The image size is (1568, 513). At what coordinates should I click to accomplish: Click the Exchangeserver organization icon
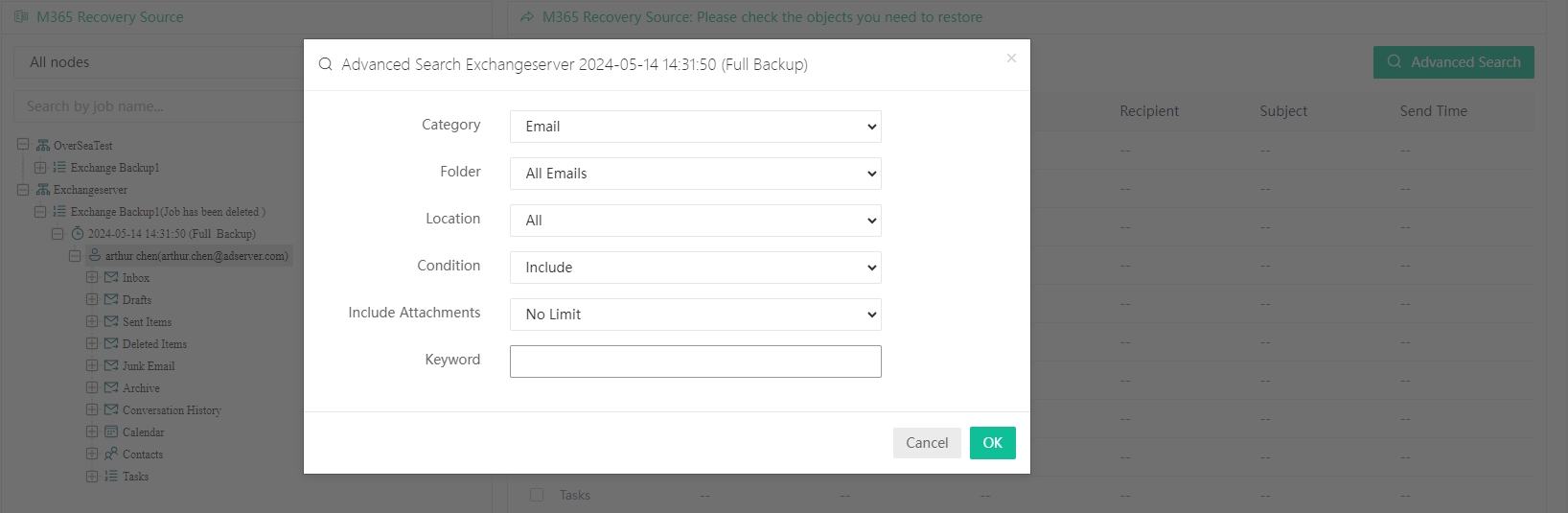[43, 190]
